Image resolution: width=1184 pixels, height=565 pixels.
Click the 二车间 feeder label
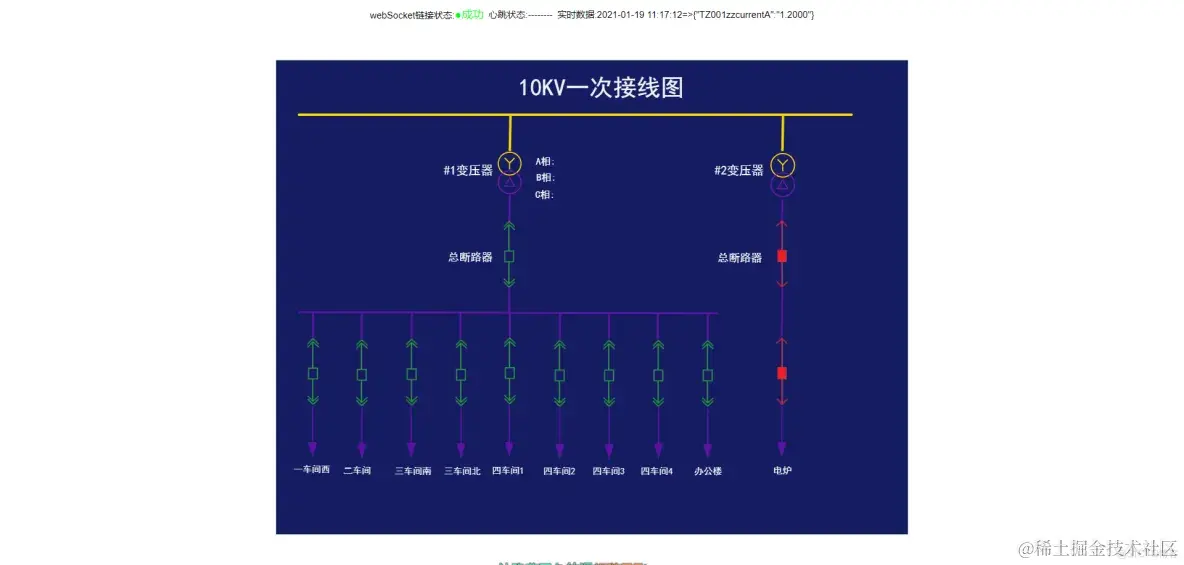tap(357, 471)
